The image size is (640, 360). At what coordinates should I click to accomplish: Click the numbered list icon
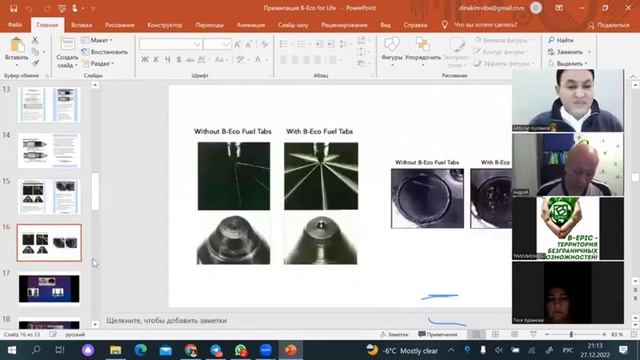[x=301, y=44]
